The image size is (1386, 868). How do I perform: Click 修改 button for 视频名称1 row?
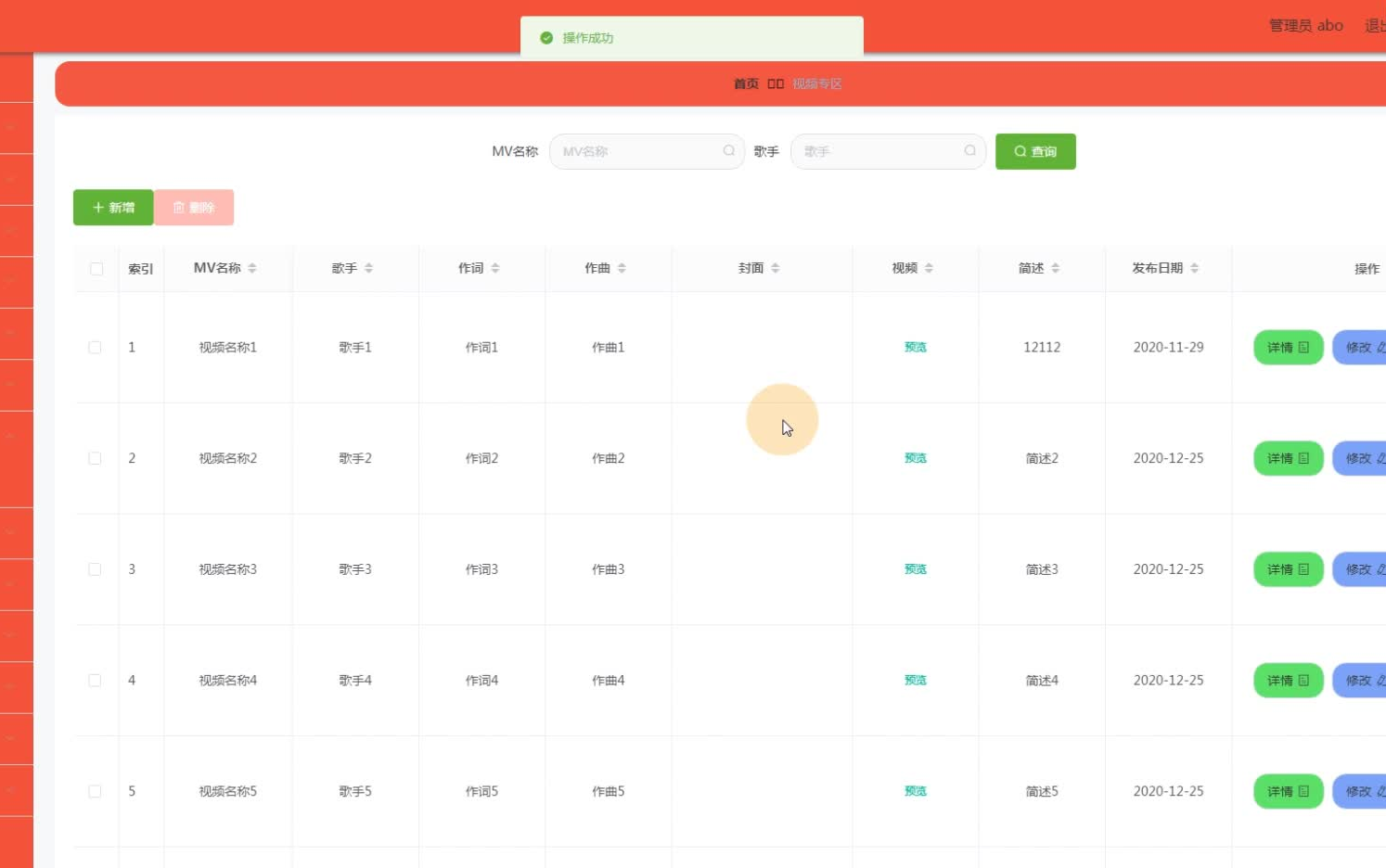(x=1360, y=347)
